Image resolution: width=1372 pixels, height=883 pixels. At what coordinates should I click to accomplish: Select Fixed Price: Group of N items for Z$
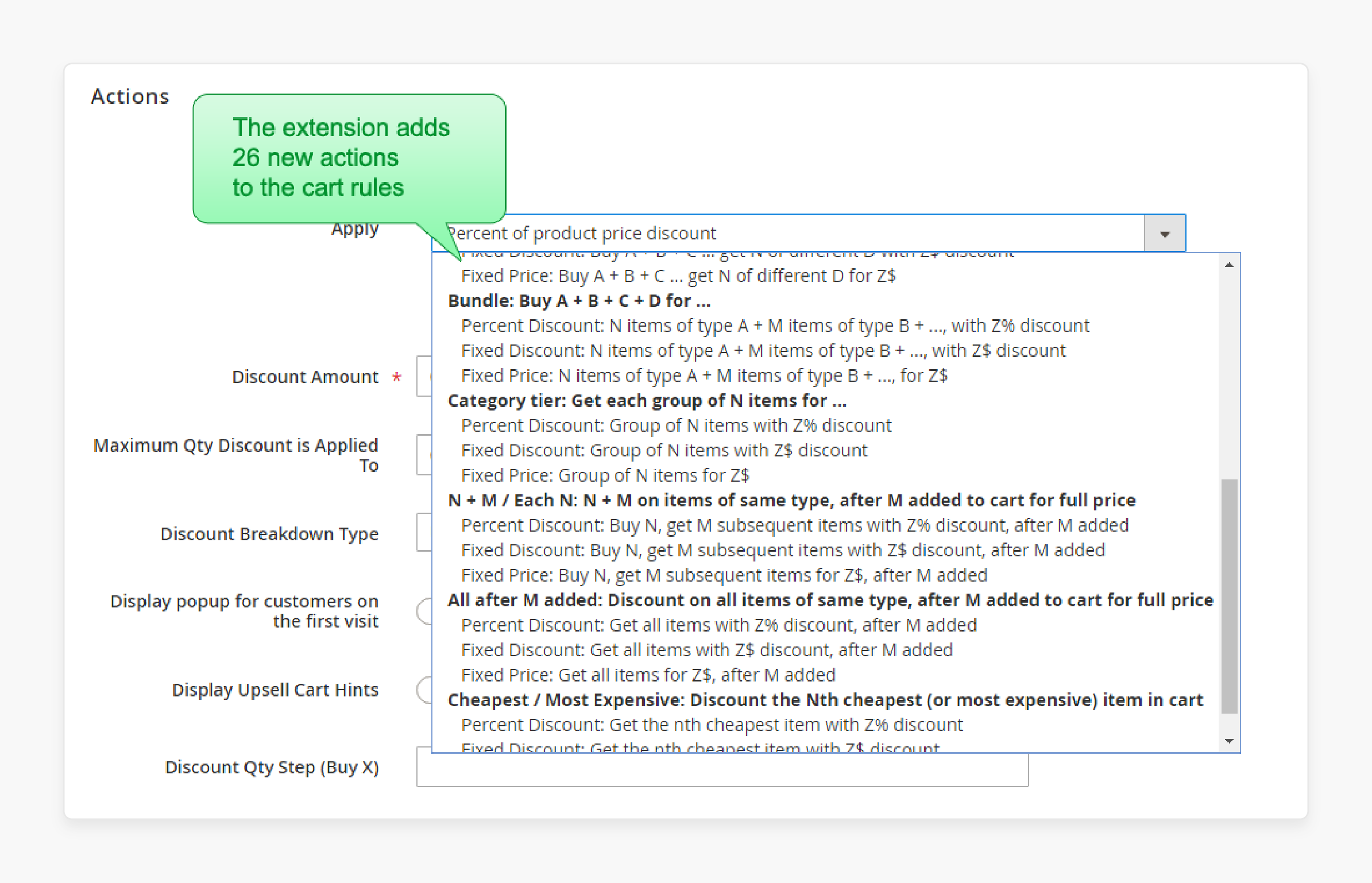[605, 476]
